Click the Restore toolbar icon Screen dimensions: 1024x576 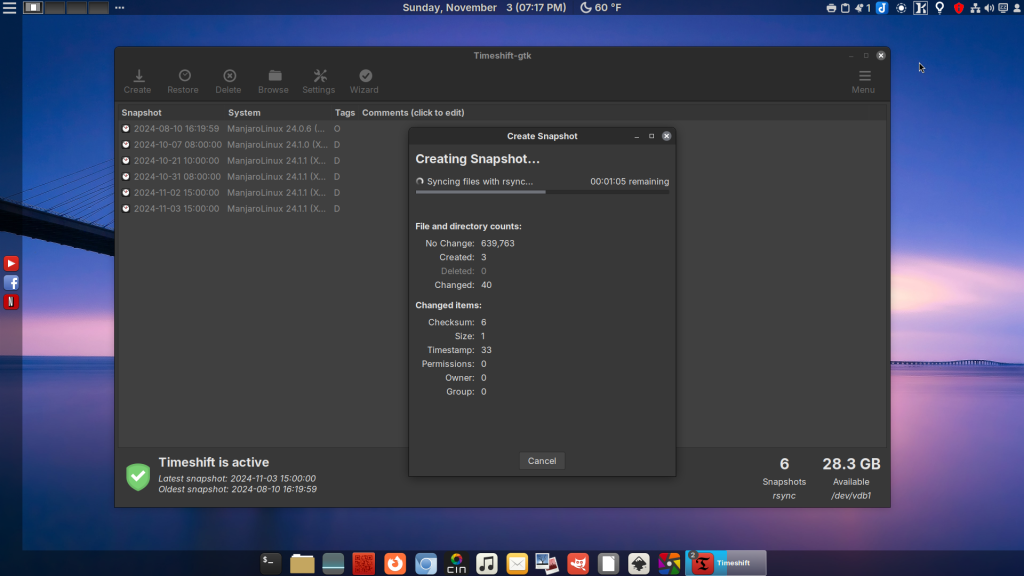tap(183, 81)
